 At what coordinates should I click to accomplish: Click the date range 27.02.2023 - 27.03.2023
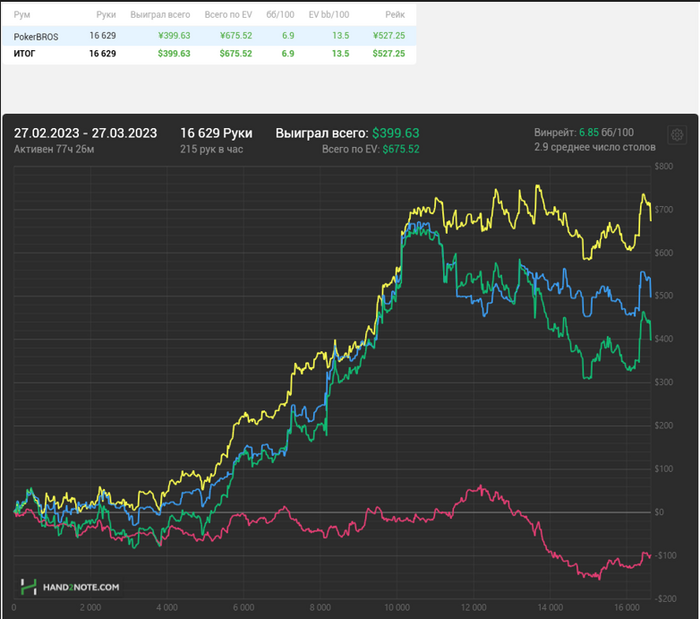(x=85, y=133)
